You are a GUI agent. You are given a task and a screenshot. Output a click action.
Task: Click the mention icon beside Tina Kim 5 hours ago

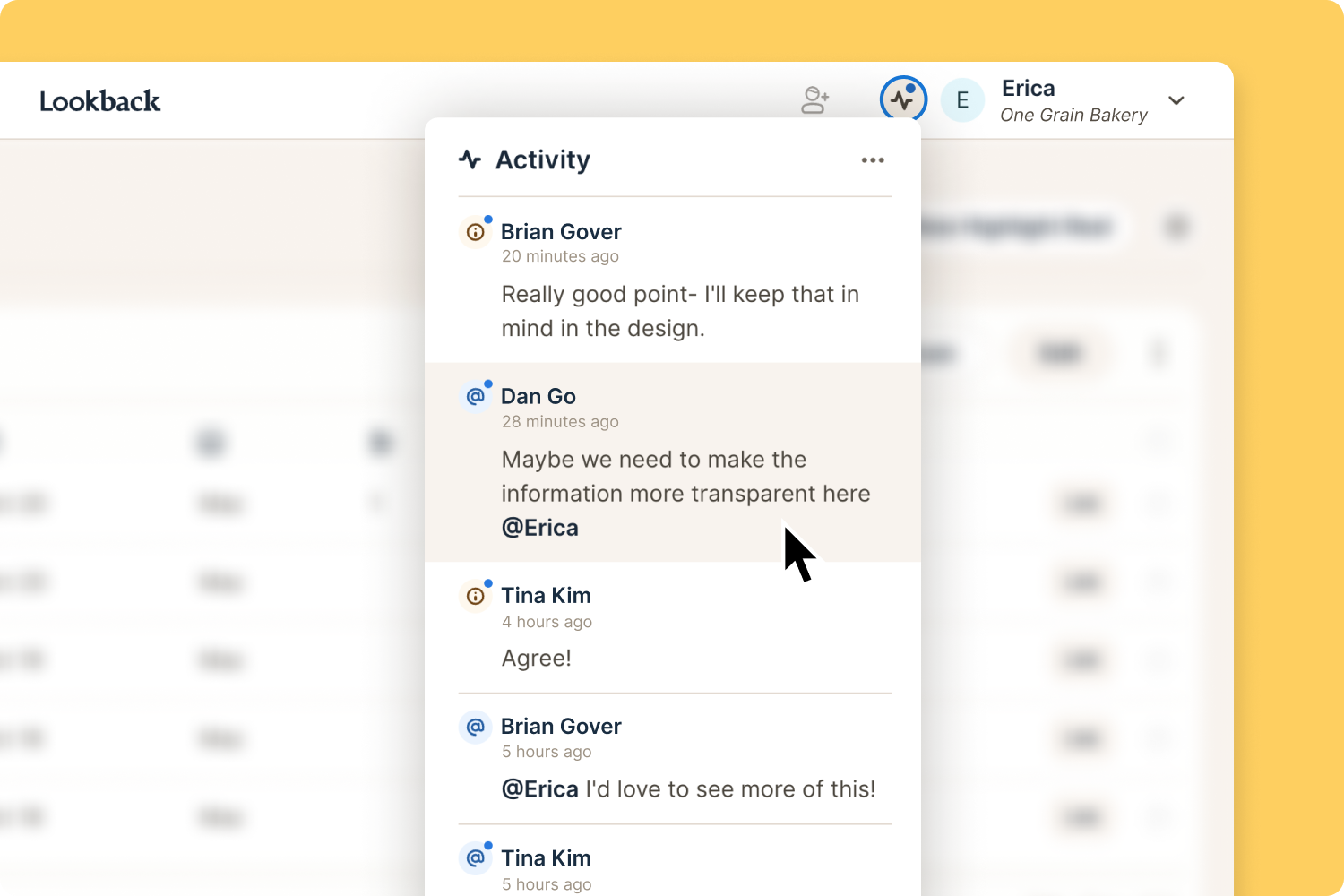coord(476,858)
